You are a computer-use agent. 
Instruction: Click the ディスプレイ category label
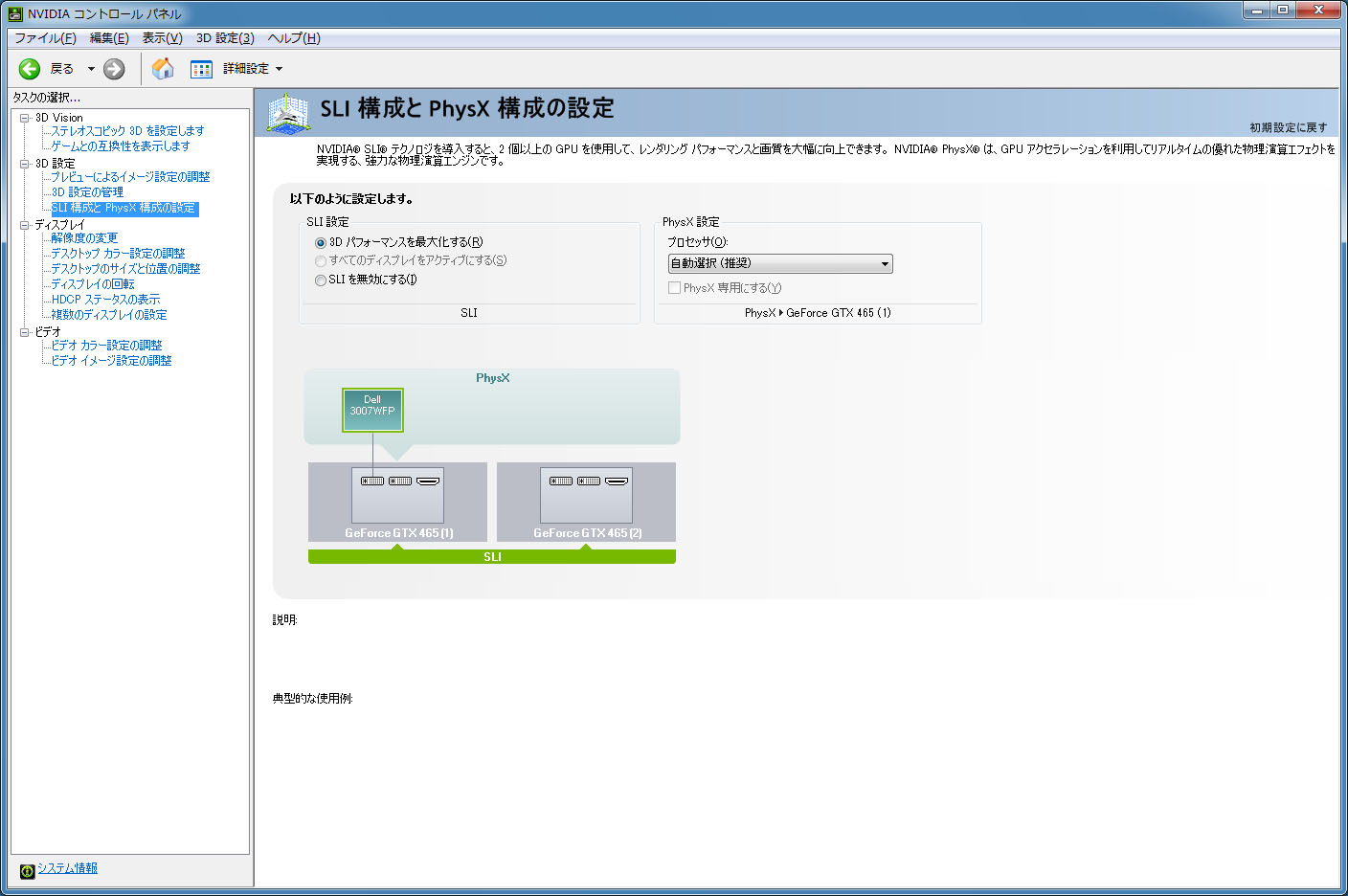click(x=60, y=225)
